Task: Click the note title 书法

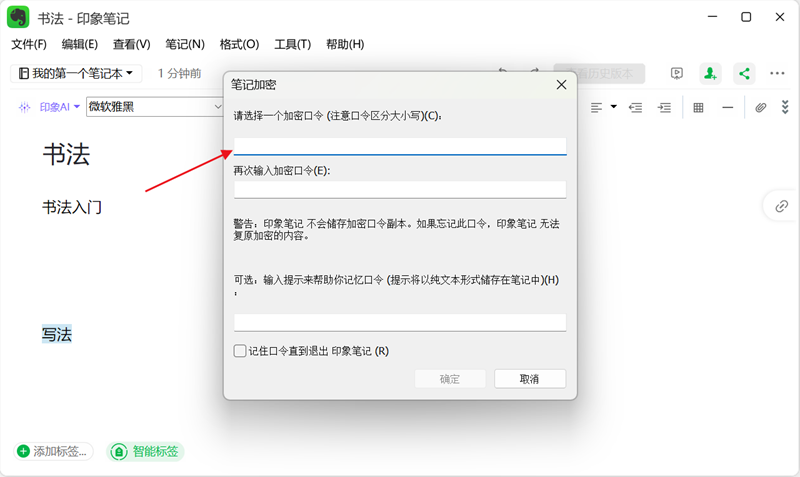Action: pyautogui.click(x=66, y=154)
